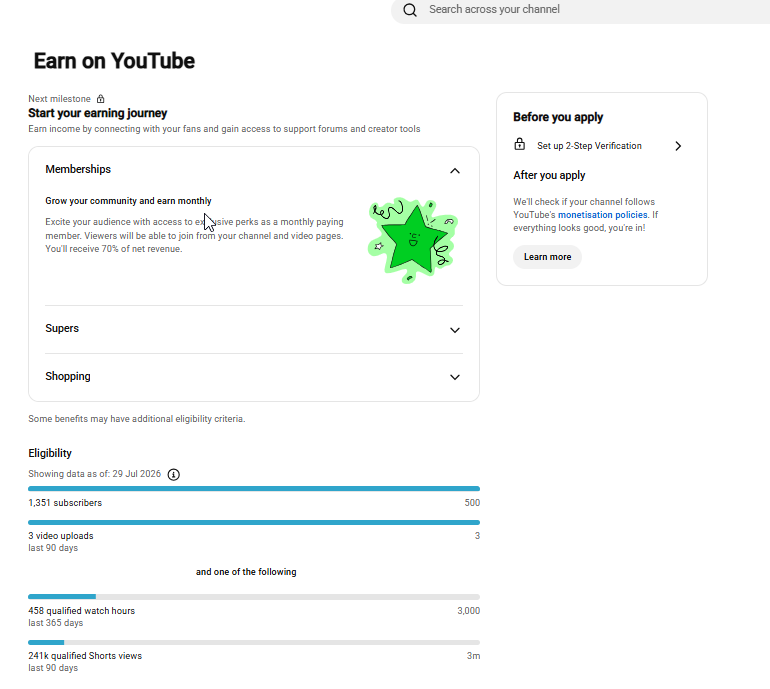Image resolution: width=770 pixels, height=689 pixels.
Task: Collapse the Memberships section chevron
Action: (x=455, y=170)
